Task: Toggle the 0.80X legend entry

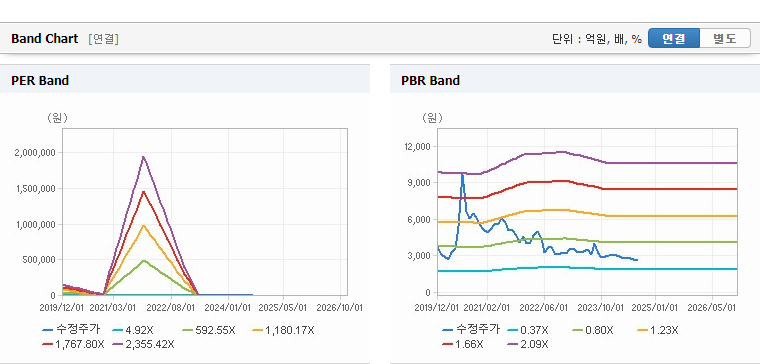Action: point(592,331)
